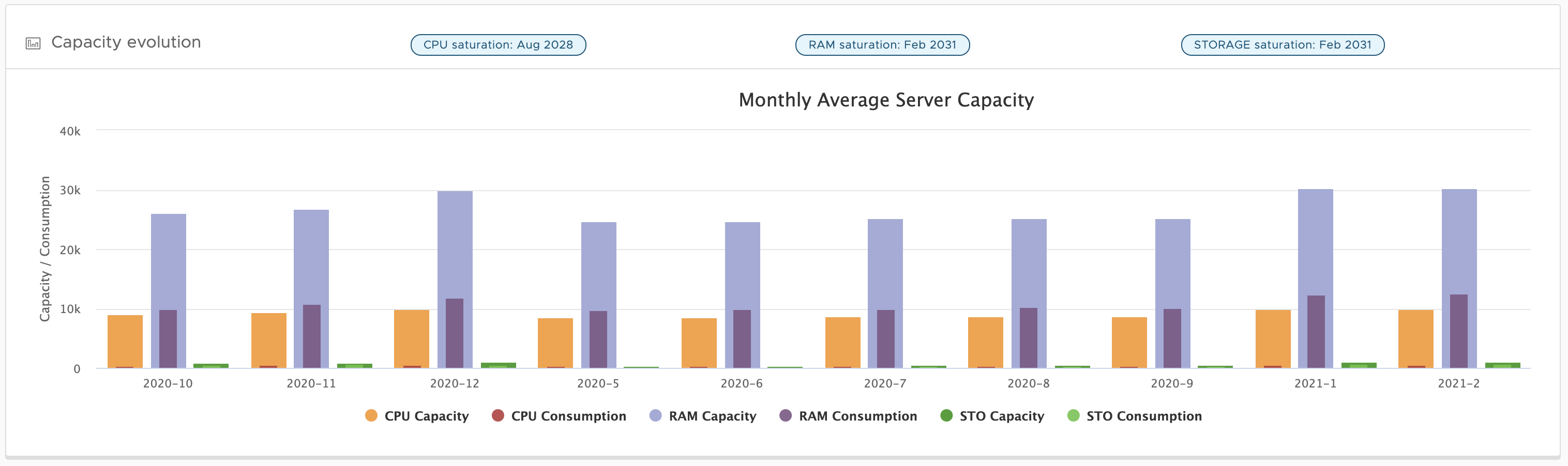The width and height of the screenshot is (1568, 466).
Task: Click the Capacity / Consumption axis title
Action: (x=45, y=249)
